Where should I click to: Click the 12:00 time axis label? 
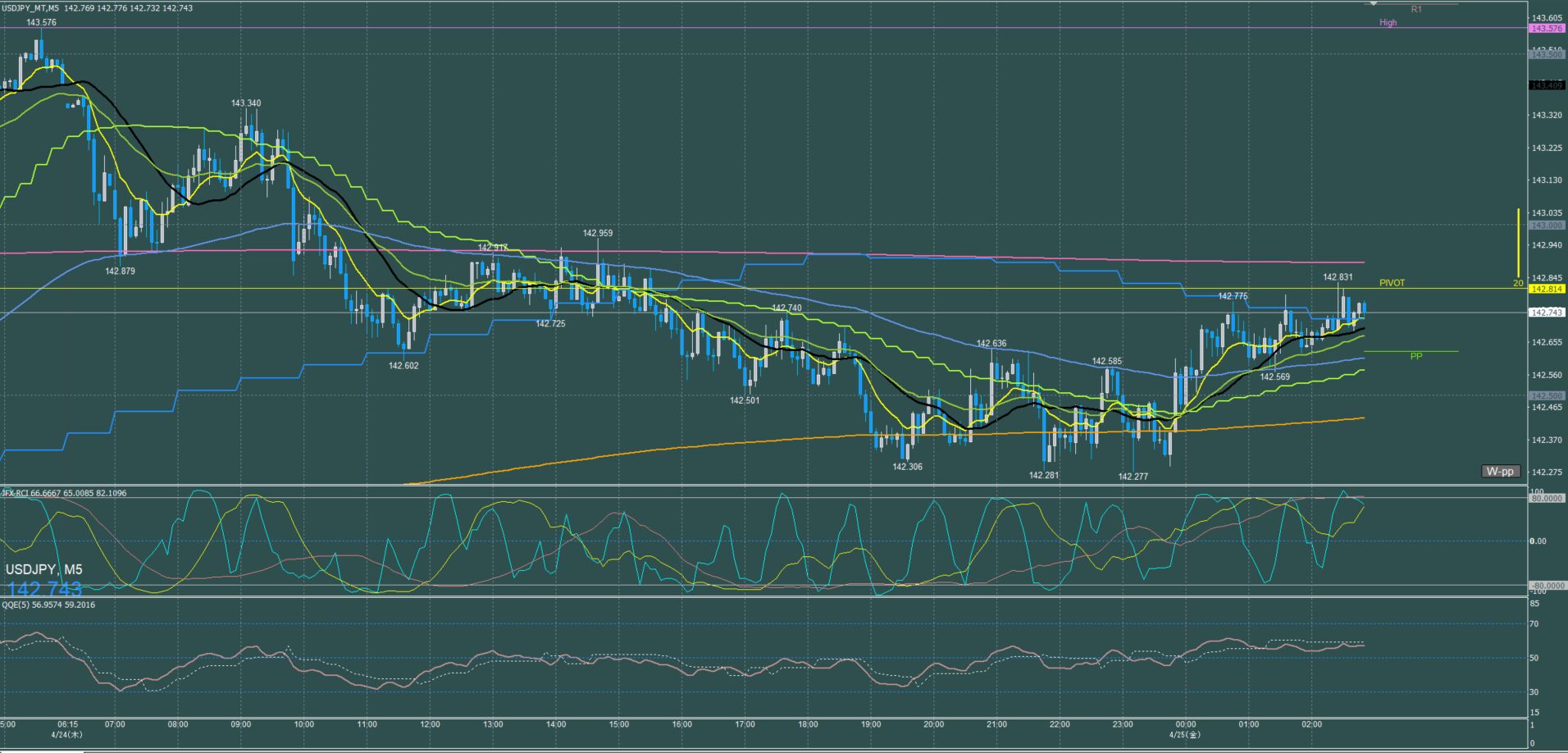point(430,724)
